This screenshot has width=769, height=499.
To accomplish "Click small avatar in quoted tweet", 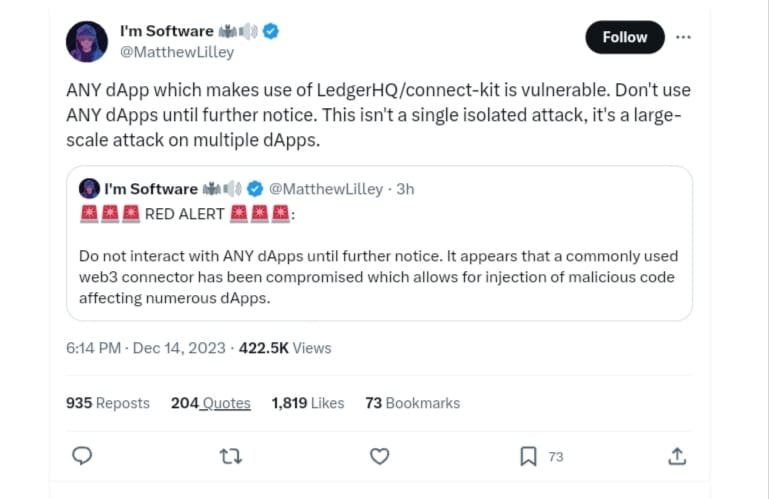I will [89, 189].
